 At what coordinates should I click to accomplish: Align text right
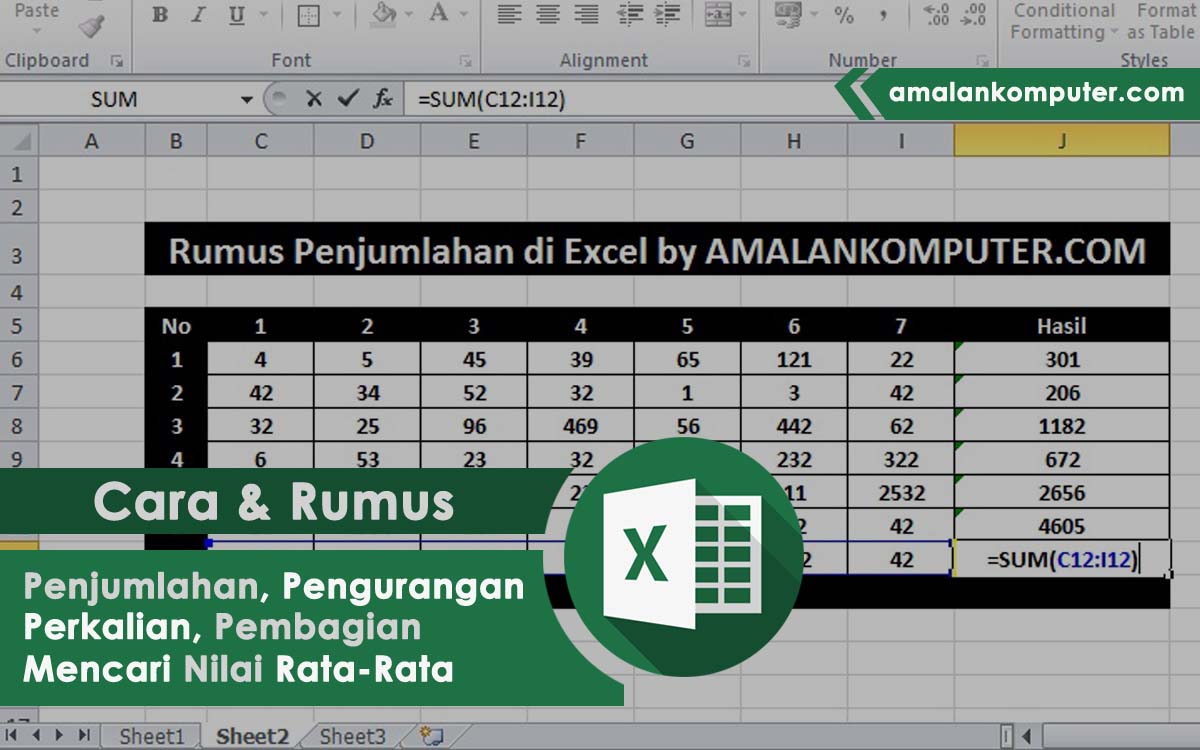[586, 15]
